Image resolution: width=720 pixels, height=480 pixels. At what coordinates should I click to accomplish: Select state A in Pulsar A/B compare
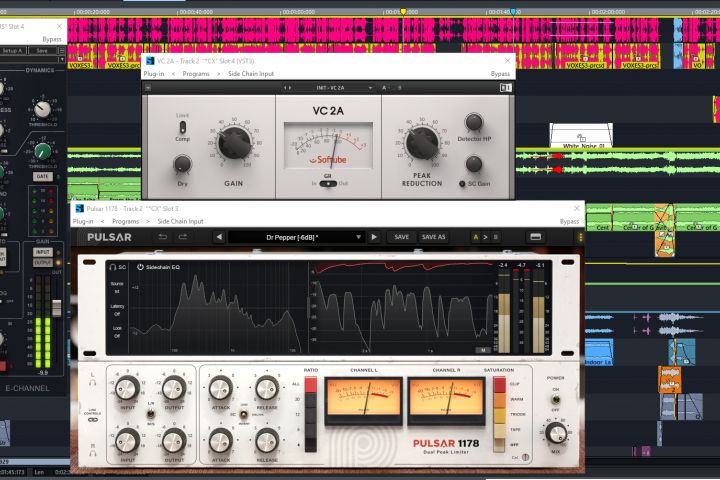tap(476, 237)
